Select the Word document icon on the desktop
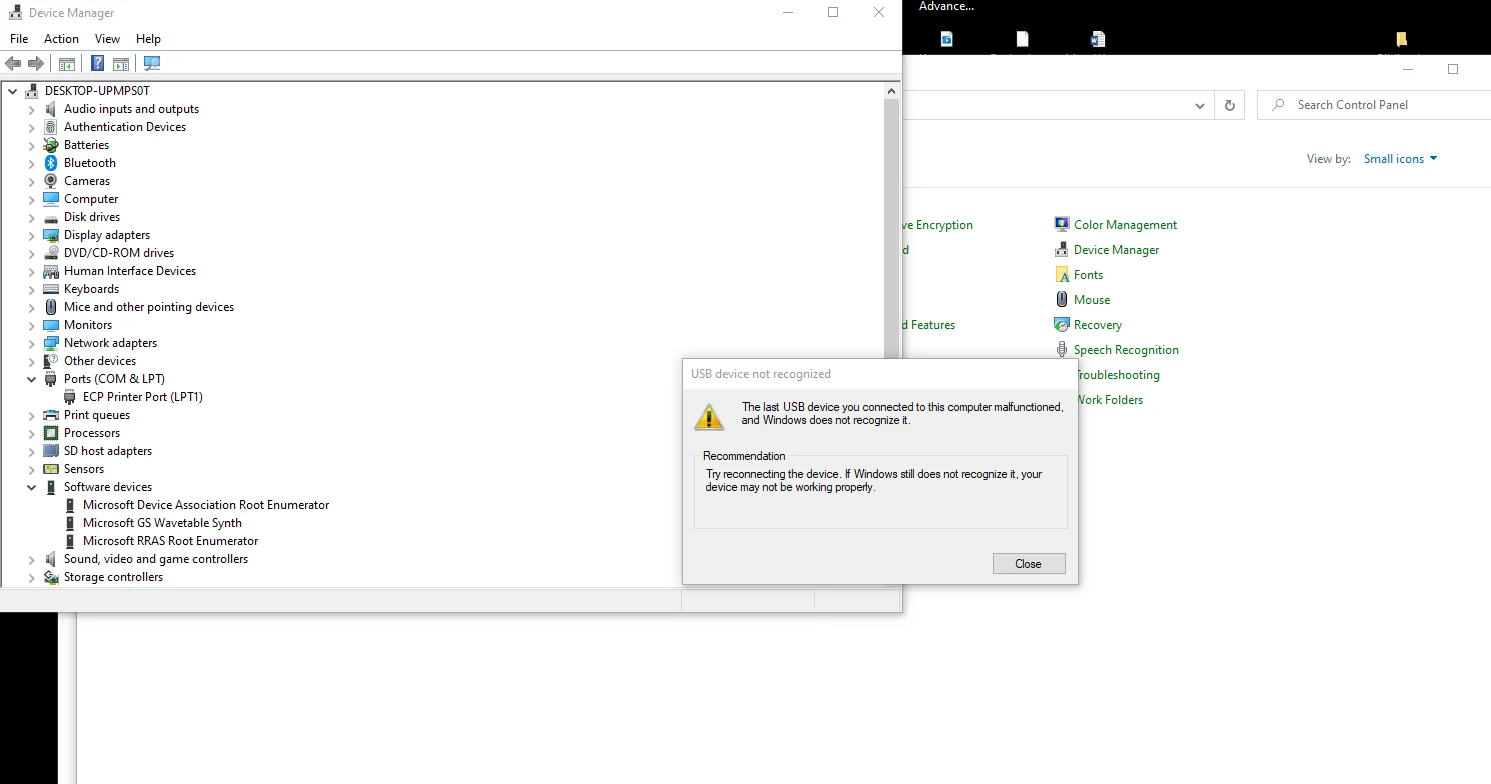The height and width of the screenshot is (784, 1491). tap(1098, 39)
